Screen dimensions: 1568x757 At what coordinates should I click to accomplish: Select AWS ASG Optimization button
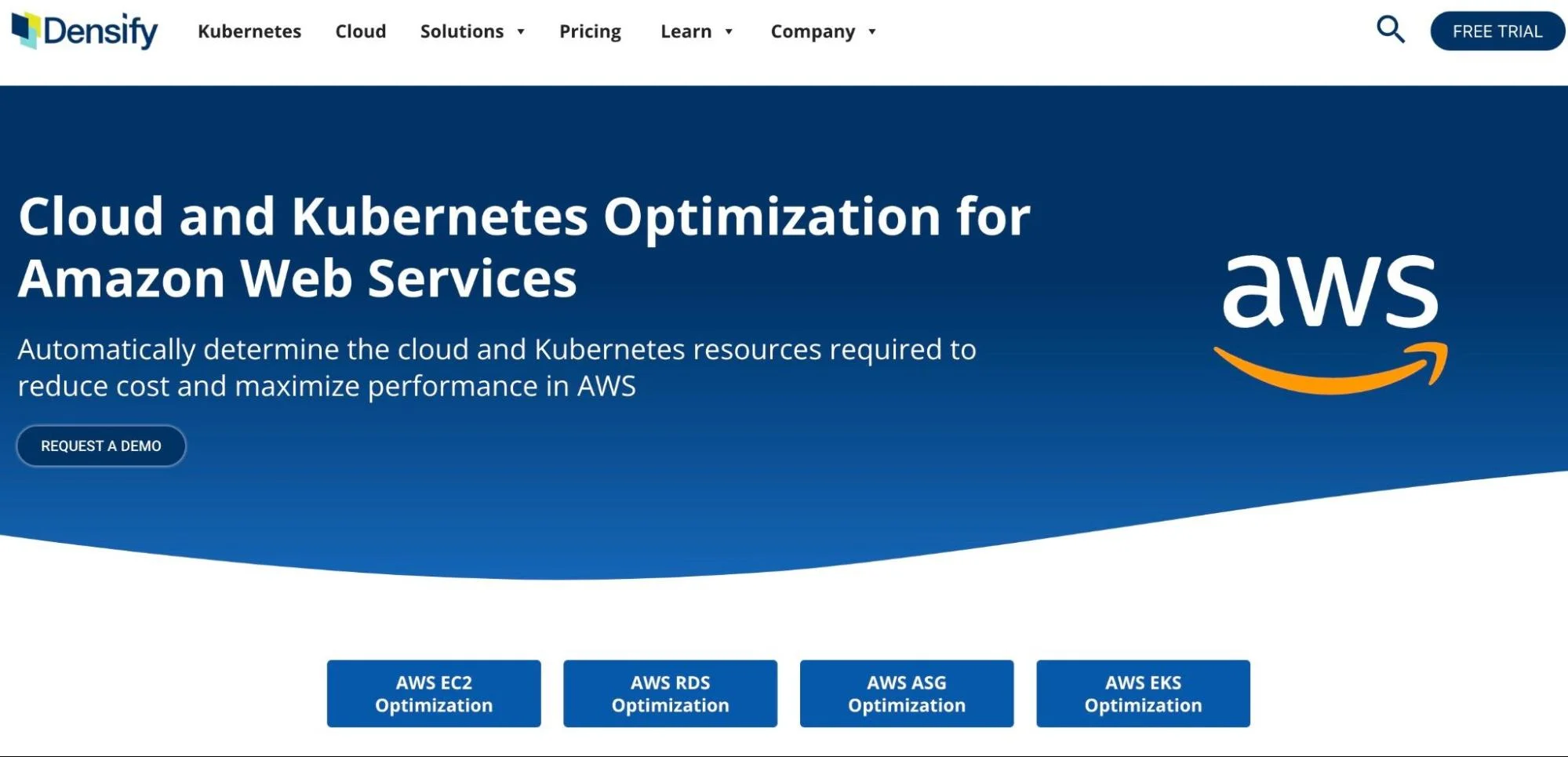907,693
